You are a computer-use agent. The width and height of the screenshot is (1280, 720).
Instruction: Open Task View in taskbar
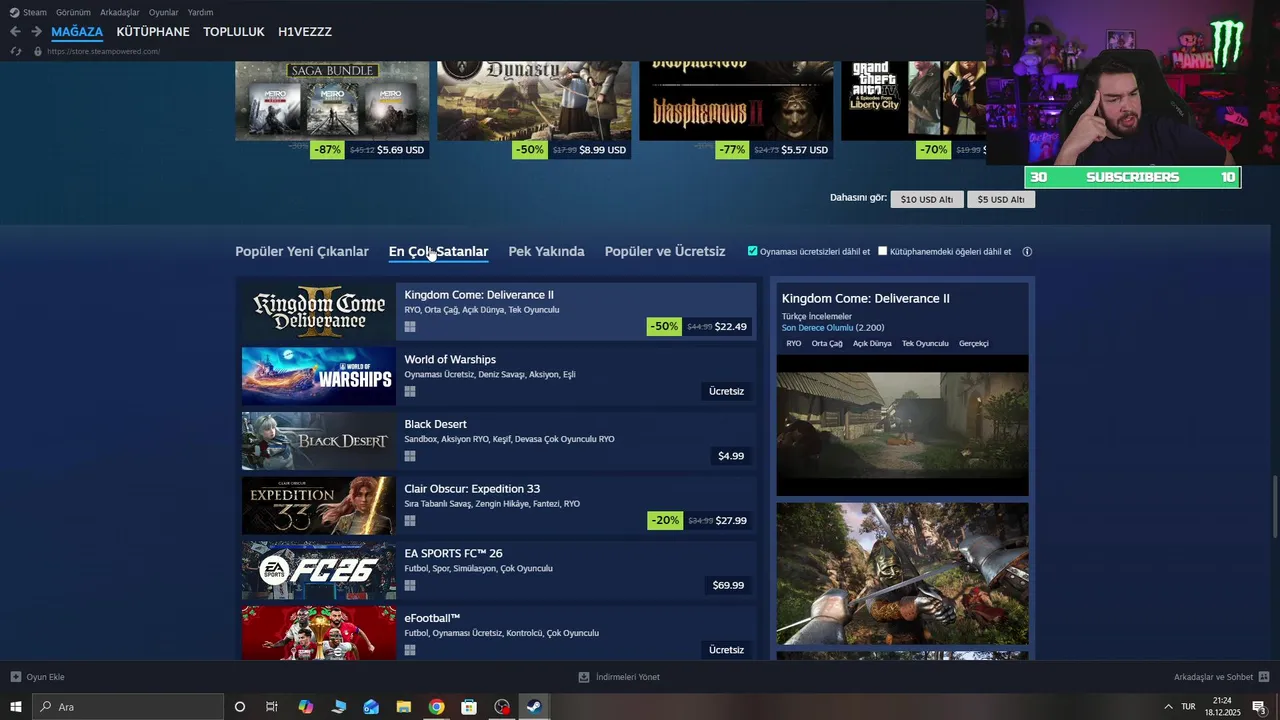(x=272, y=707)
